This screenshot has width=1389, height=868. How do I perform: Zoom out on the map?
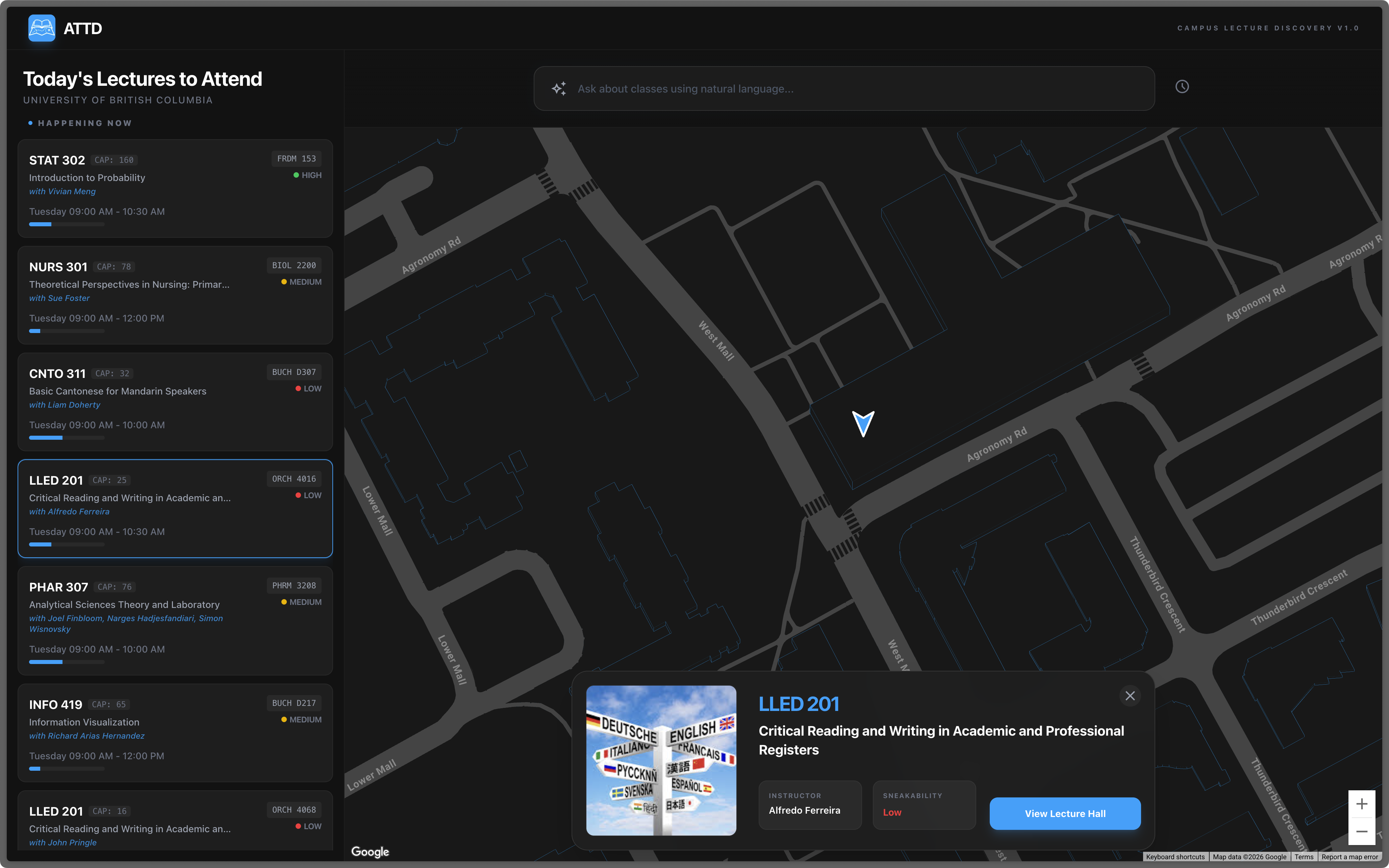[1361, 831]
